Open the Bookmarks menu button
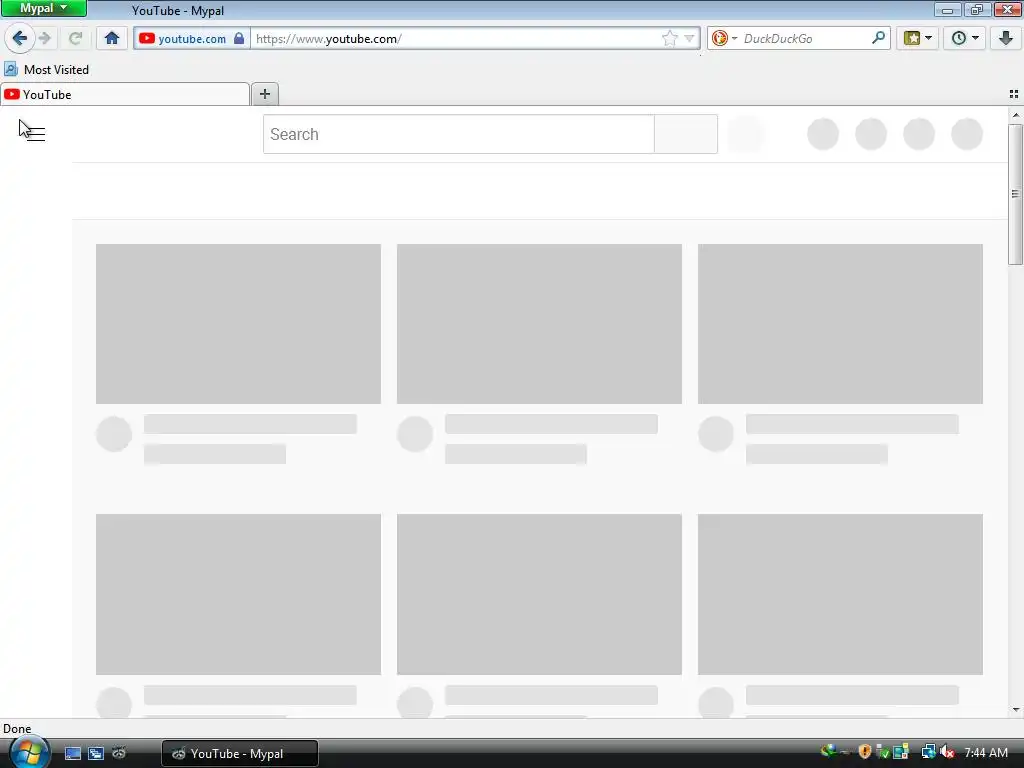The image size is (1024, 768). 918,39
